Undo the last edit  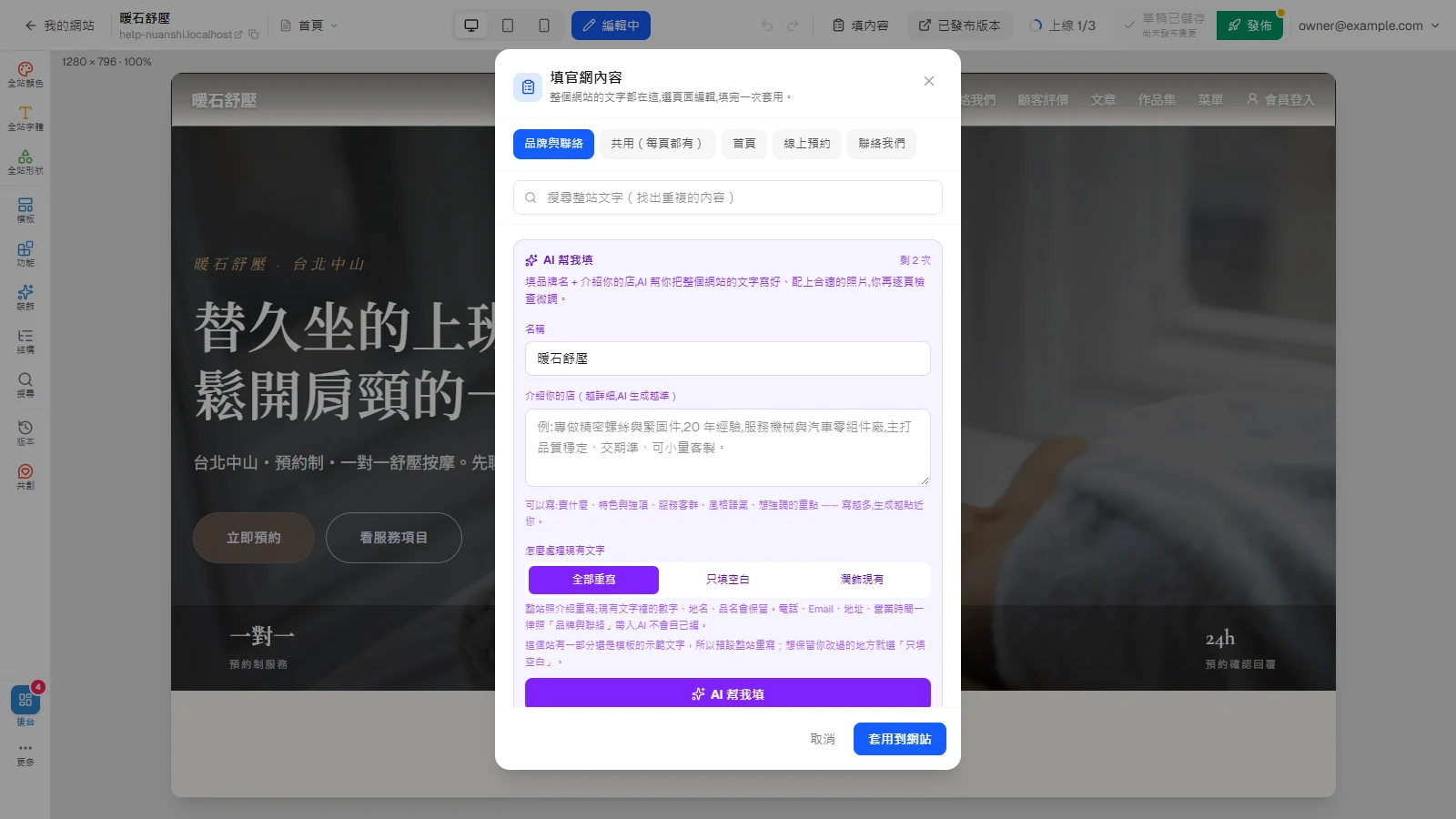(767, 25)
